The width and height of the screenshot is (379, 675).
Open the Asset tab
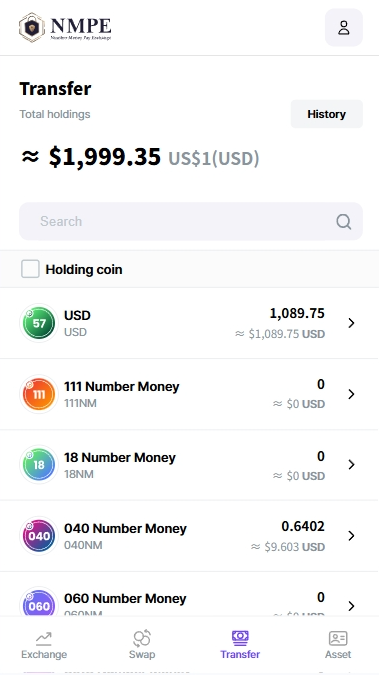point(338,645)
